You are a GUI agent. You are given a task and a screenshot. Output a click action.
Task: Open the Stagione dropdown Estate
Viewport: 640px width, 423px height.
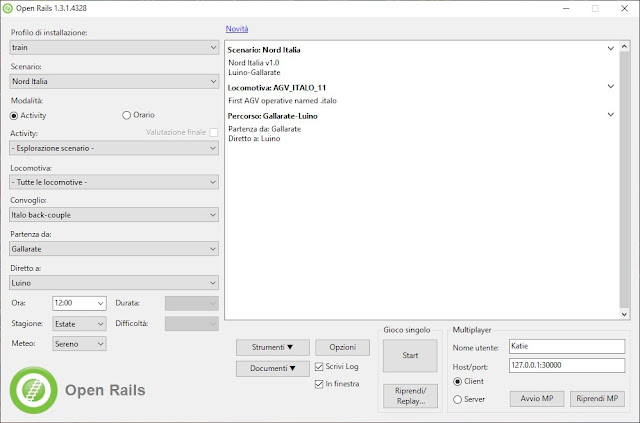click(x=79, y=324)
